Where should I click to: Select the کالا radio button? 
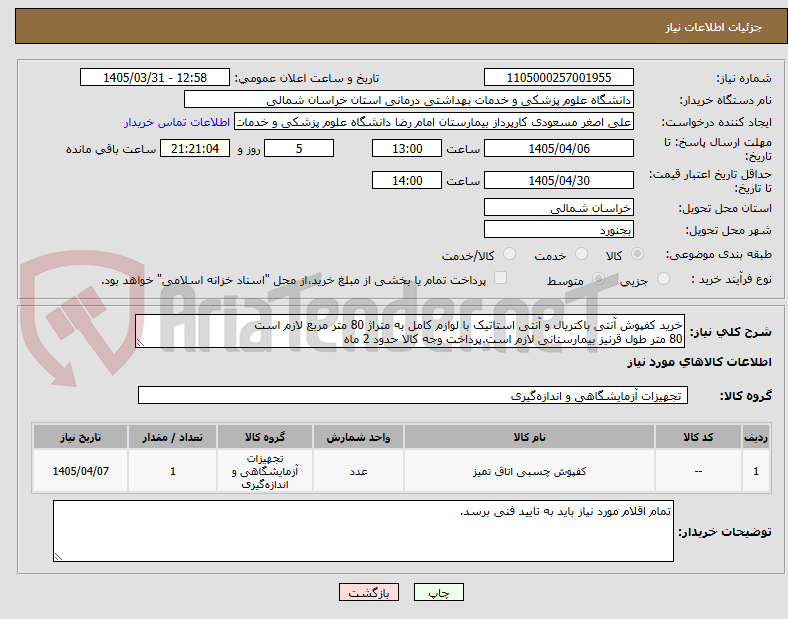[x=637, y=254]
